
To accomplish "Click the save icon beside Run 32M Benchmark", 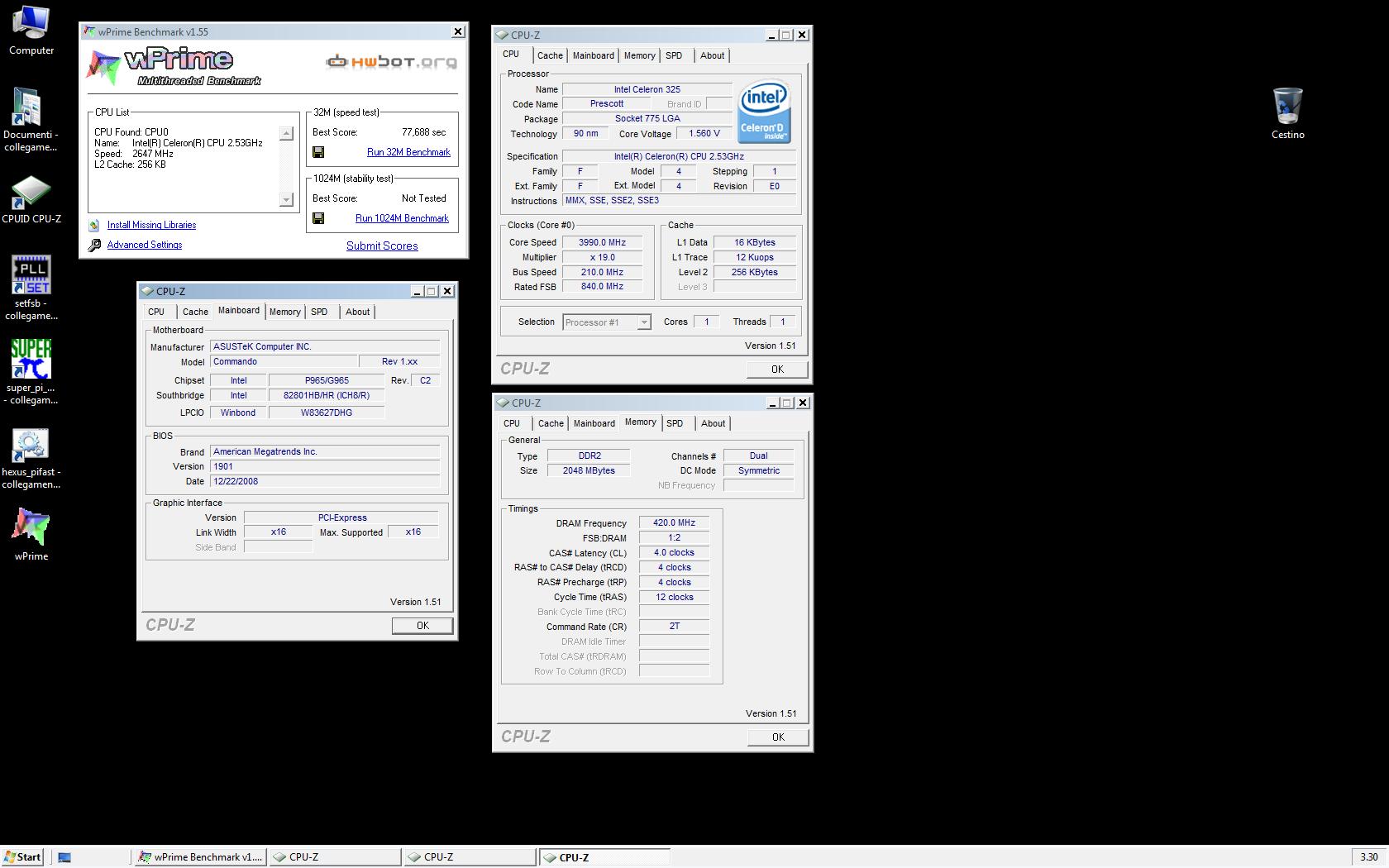I will coord(318,152).
